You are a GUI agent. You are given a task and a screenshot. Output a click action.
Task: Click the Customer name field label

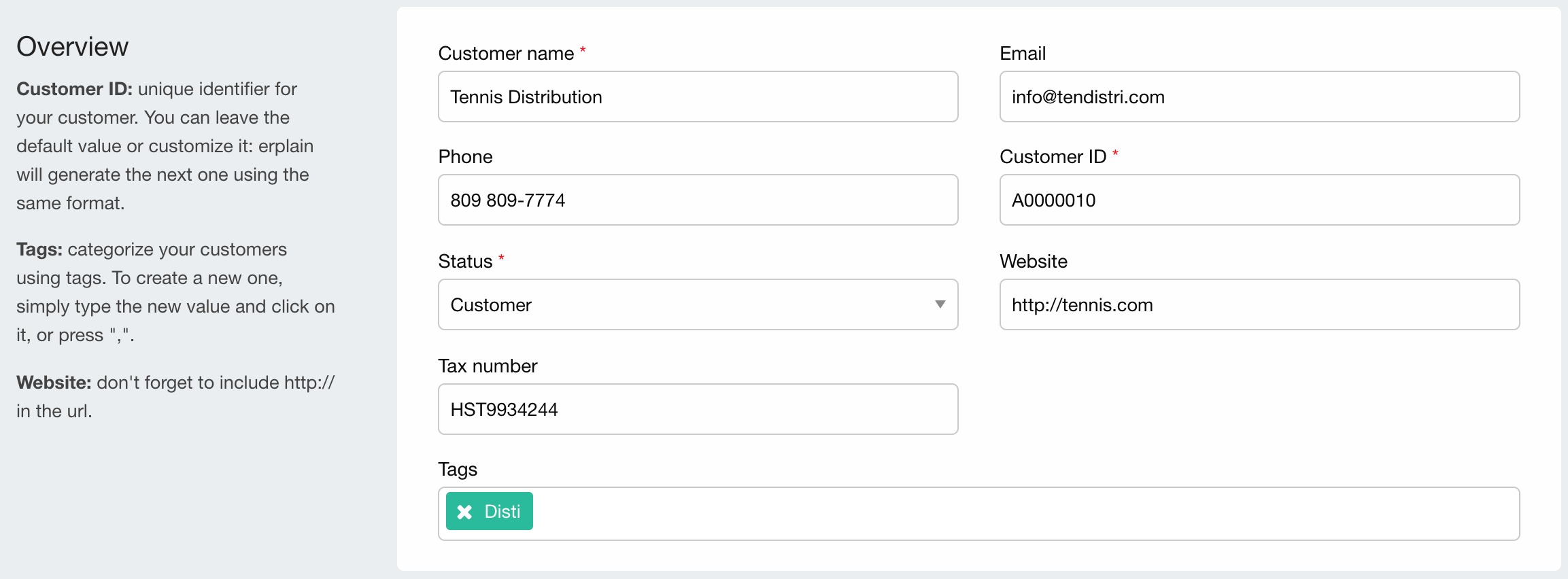point(506,53)
